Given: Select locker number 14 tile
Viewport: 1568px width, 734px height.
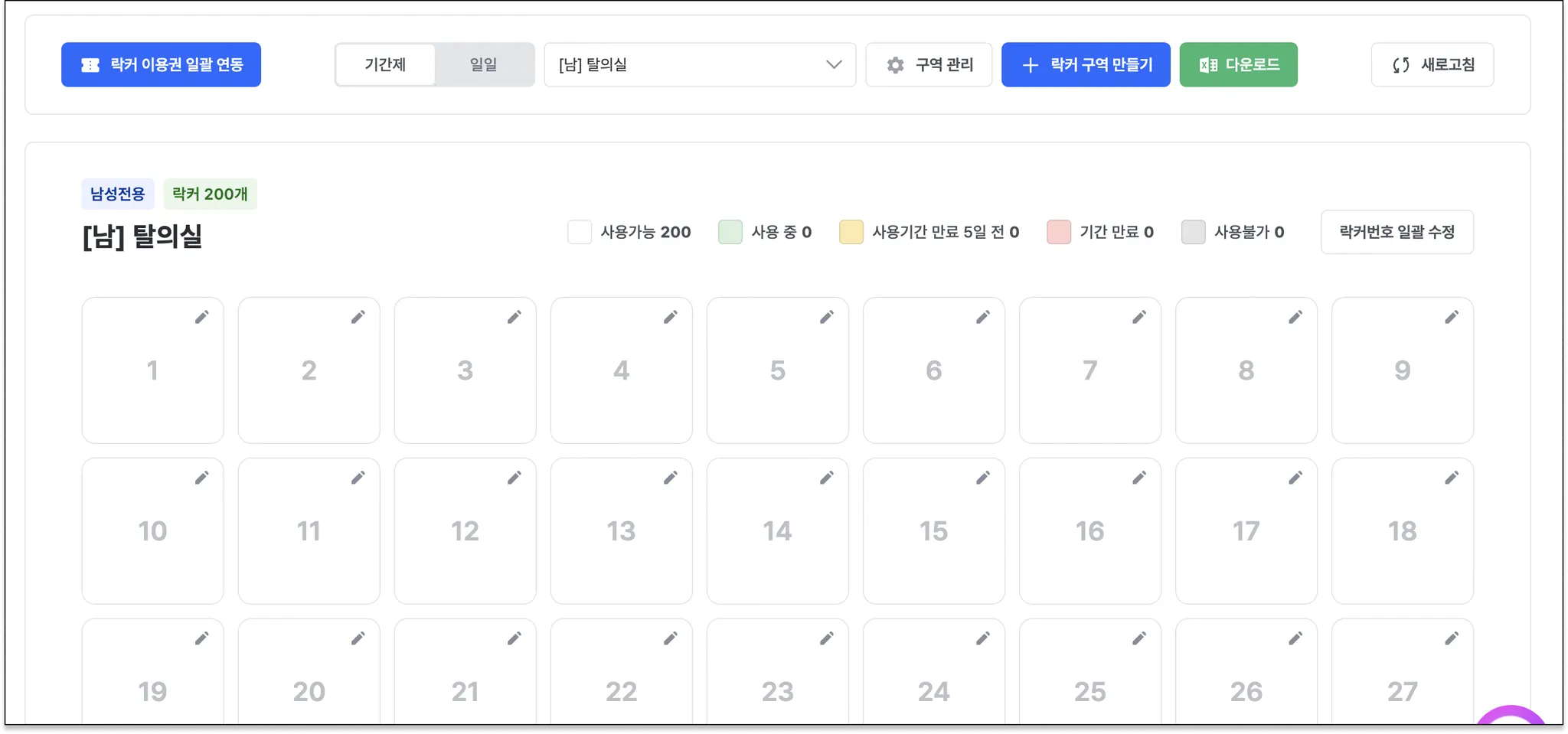Looking at the screenshot, I should pos(777,531).
